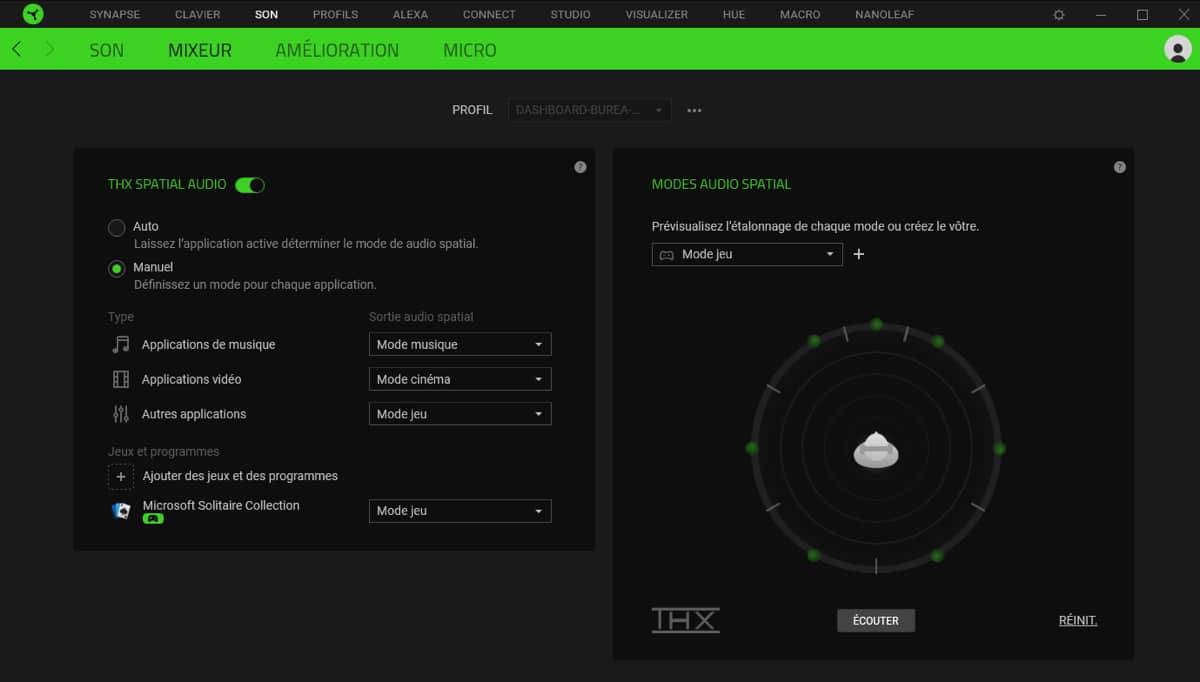1200x682 pixels.
Task: Open the Macro tab
Action: click(800, 15)
